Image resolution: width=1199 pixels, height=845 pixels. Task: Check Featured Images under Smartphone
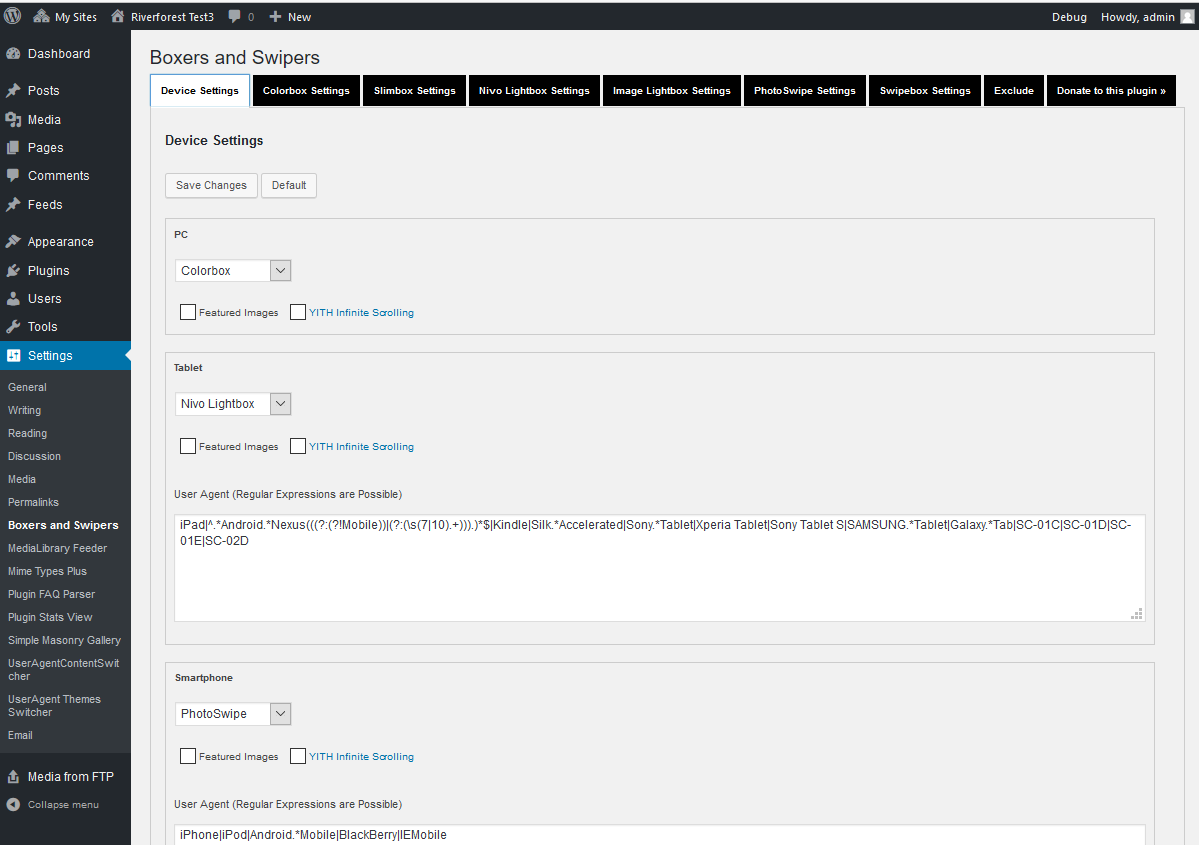point(188,756)
